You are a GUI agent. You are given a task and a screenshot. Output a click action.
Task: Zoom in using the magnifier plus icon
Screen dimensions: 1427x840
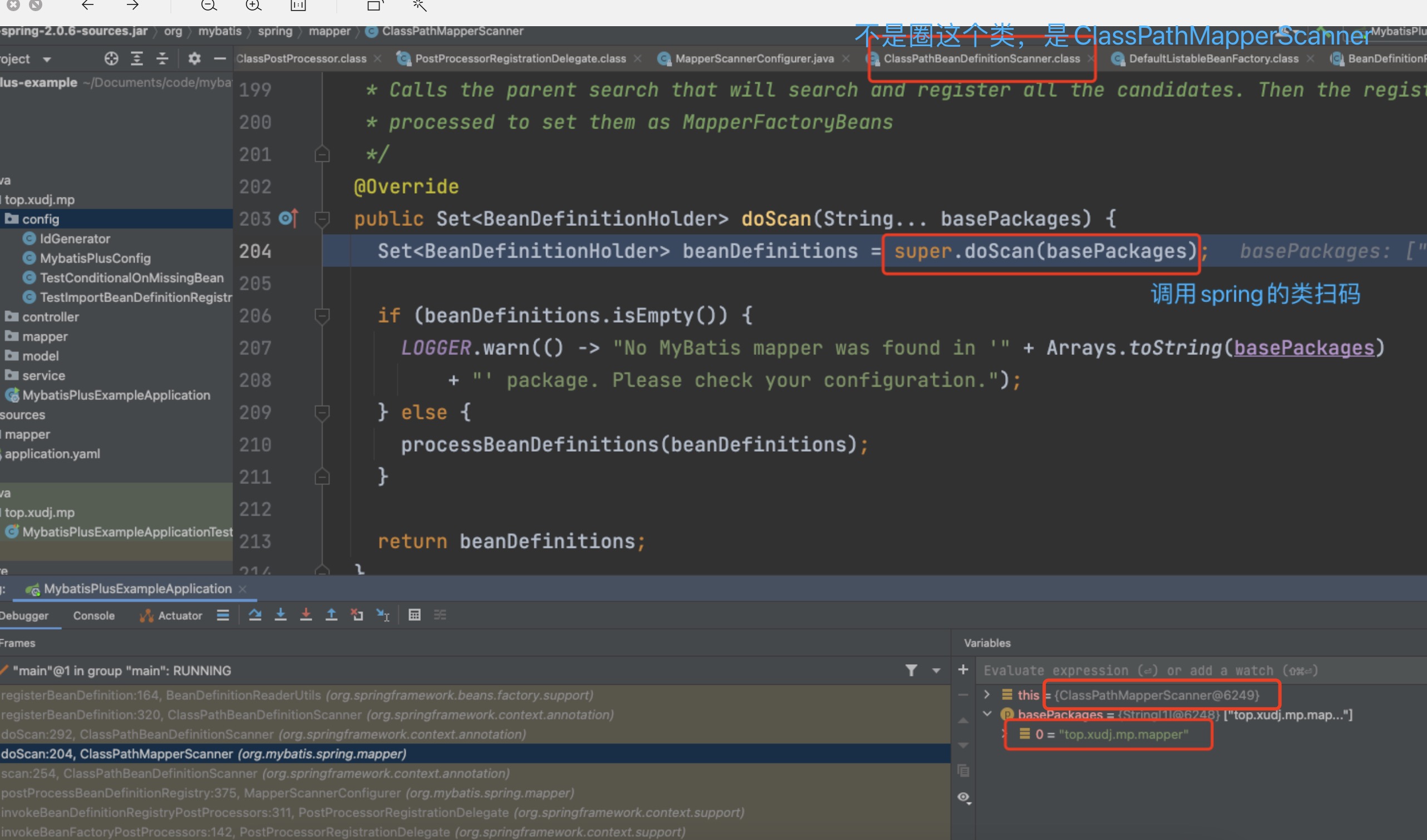point(254,6)
